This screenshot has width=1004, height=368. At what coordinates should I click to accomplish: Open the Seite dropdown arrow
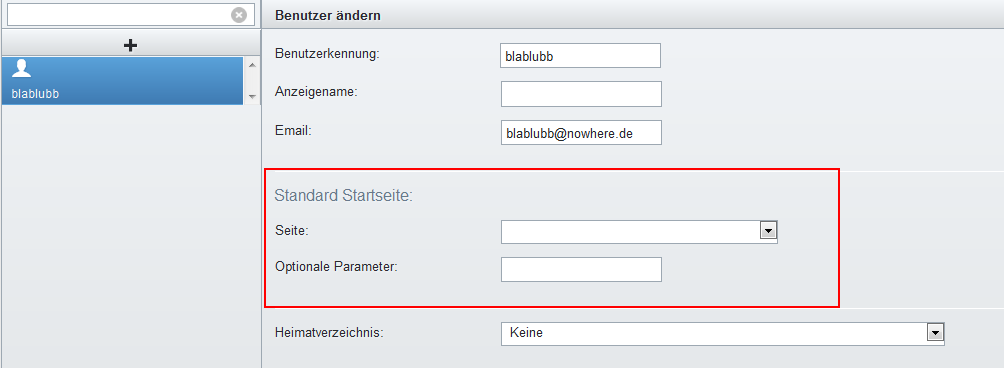(768, 230)
